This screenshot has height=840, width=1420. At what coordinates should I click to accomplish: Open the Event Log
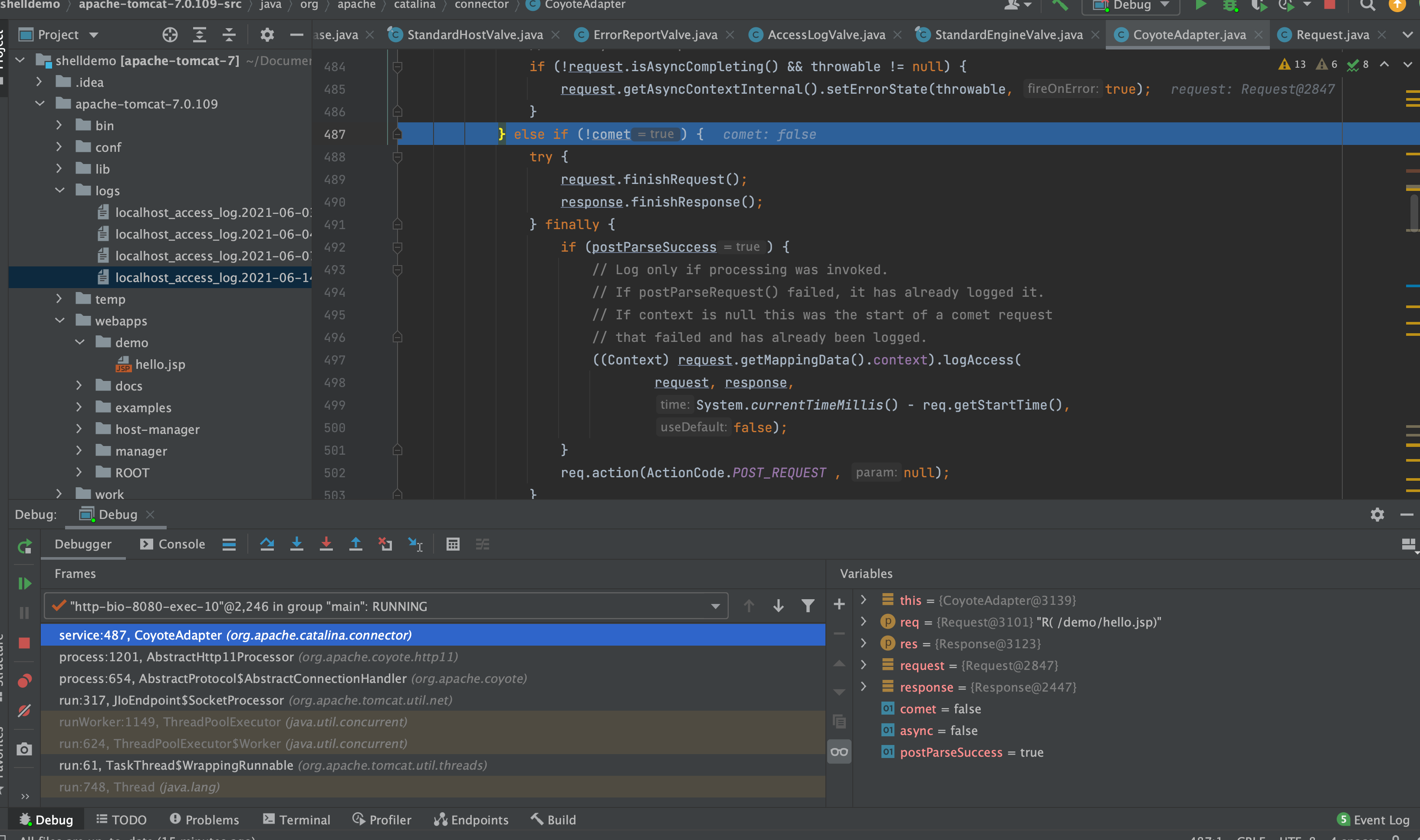[x=1374, y=820]
